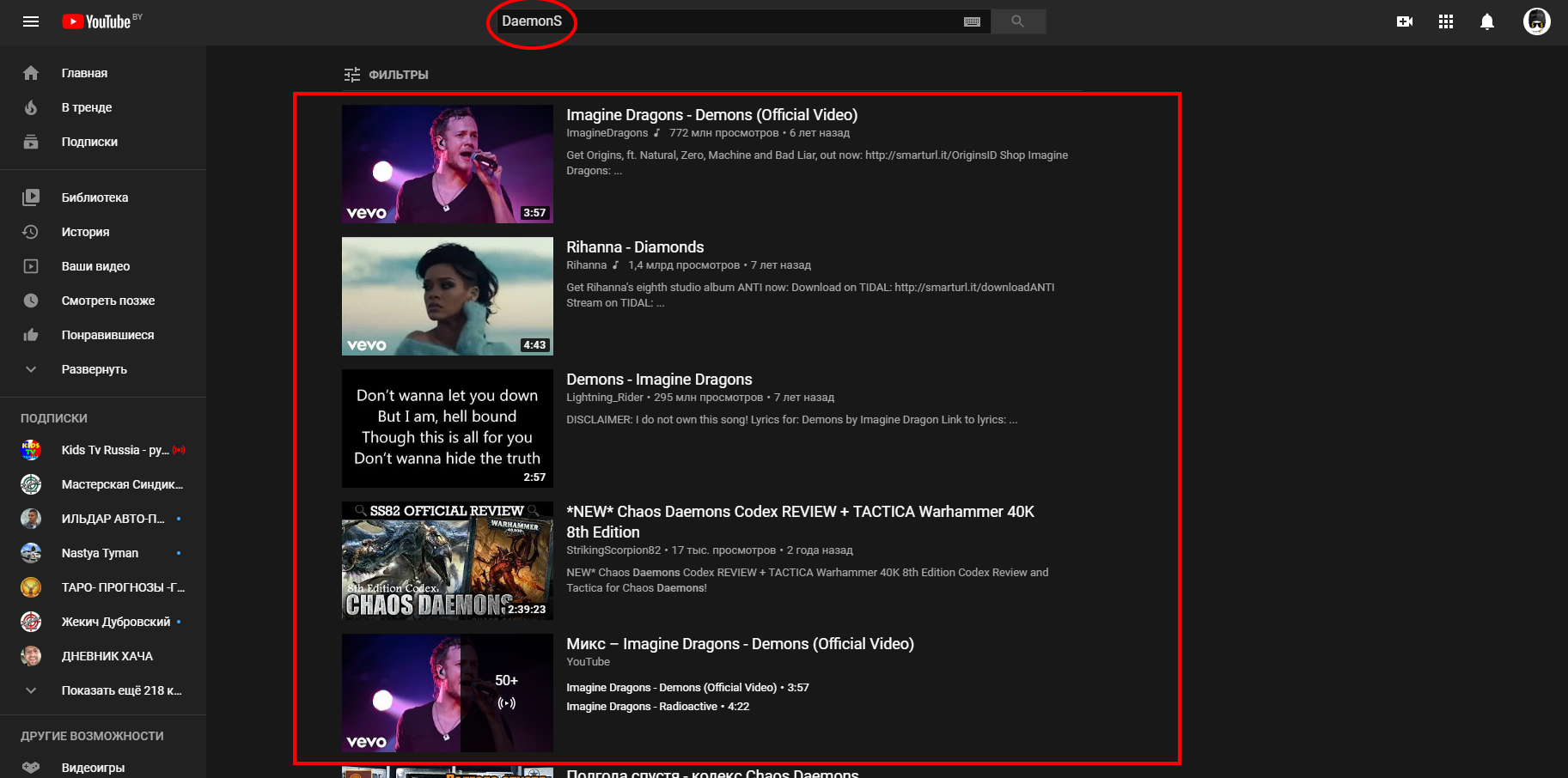Click the Библиотека library icon
The height and width of the screenshot is (778, 1568).
click(x=31, y=198)
